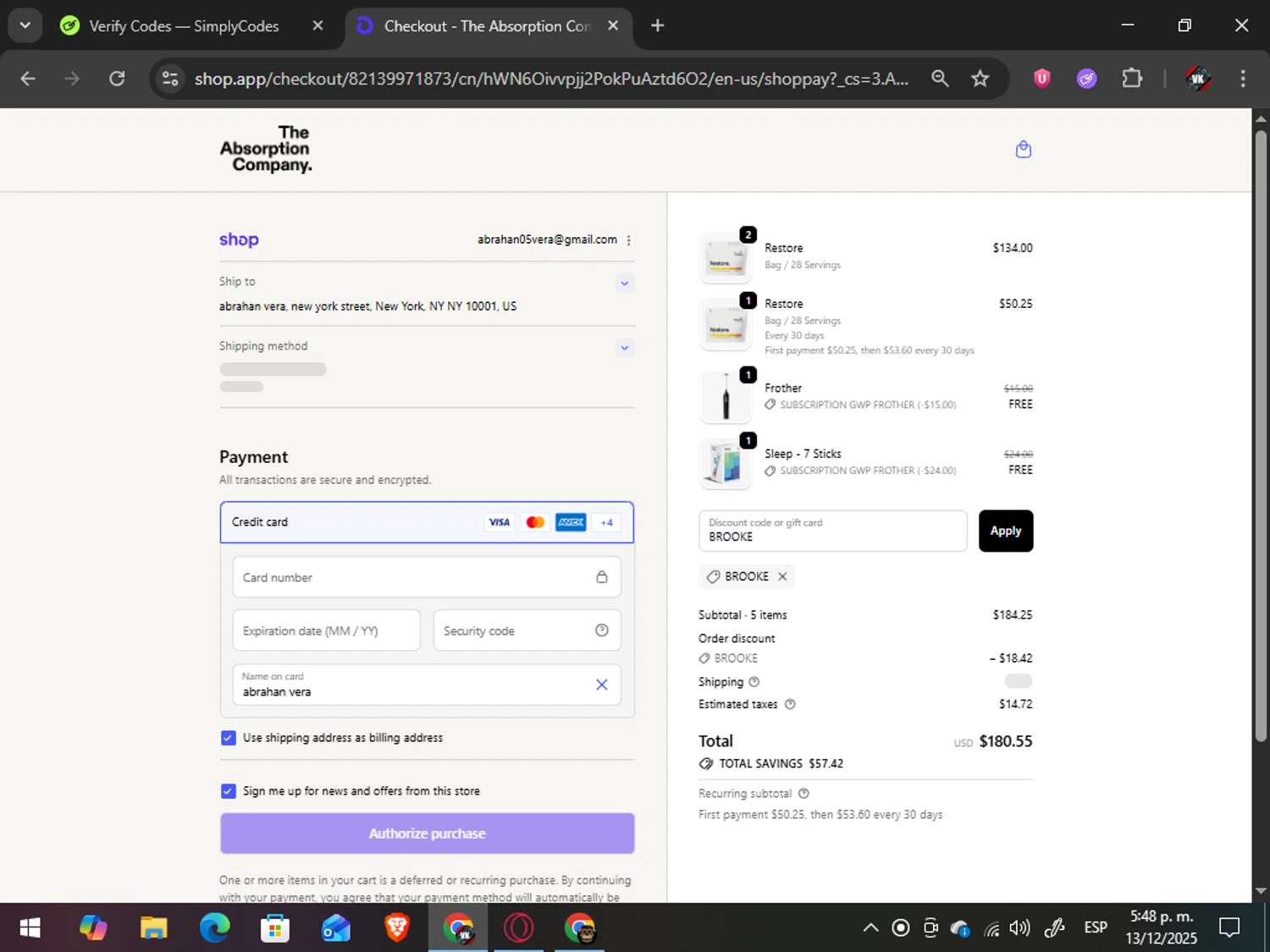This screenshot has width=1270, height=952.
Task: Focus the Security code field
Action: 527,630
